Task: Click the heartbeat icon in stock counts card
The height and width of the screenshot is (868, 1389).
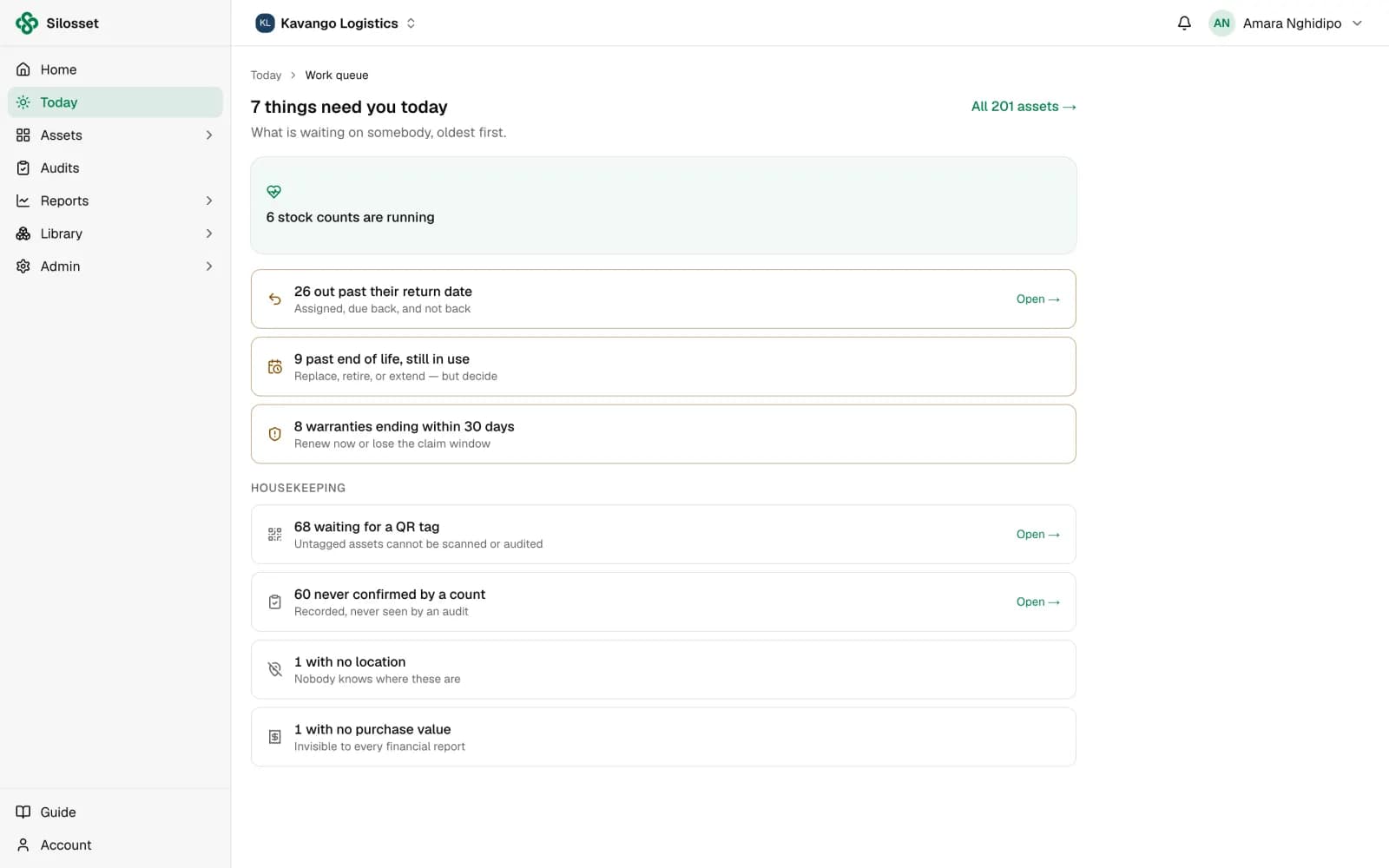Action: click(273, 192)
